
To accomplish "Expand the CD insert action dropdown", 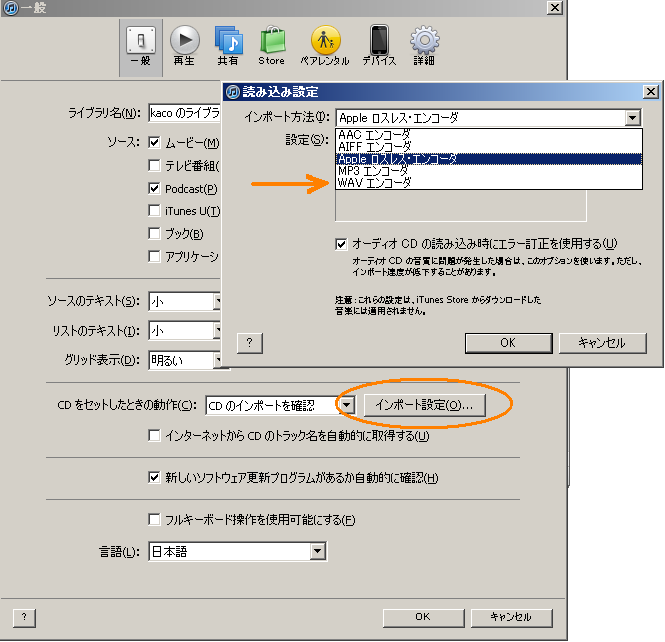I will coord(347,405).
